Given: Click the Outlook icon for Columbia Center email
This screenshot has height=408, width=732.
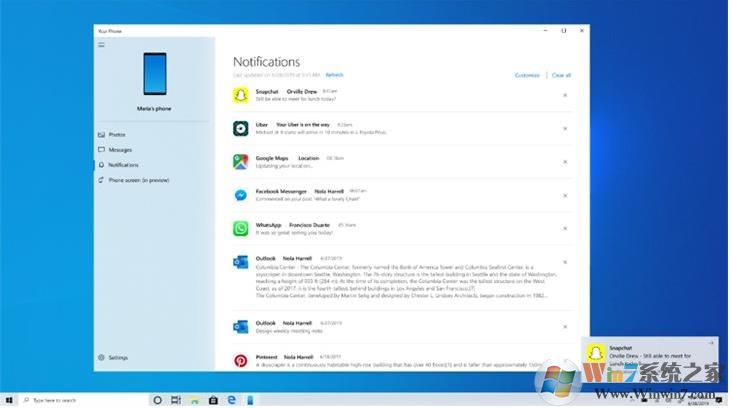Looking at the screenshot, I should pyautogui.click(x=241, y=262).
